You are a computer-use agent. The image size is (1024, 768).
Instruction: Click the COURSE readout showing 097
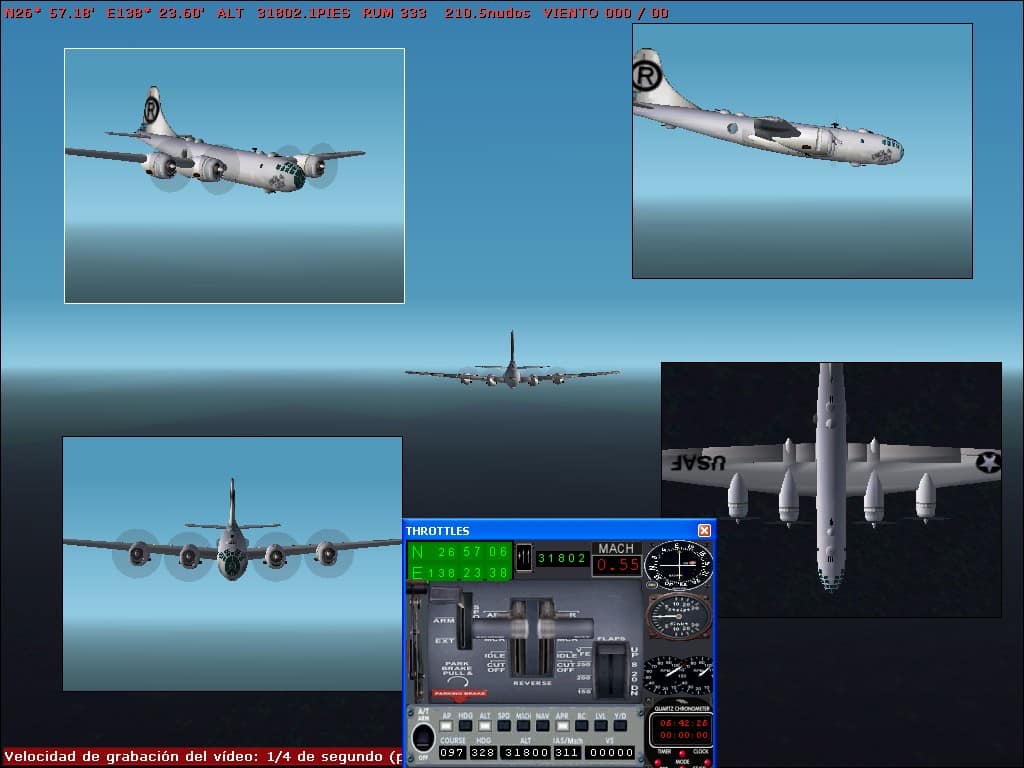click(452, 752)
